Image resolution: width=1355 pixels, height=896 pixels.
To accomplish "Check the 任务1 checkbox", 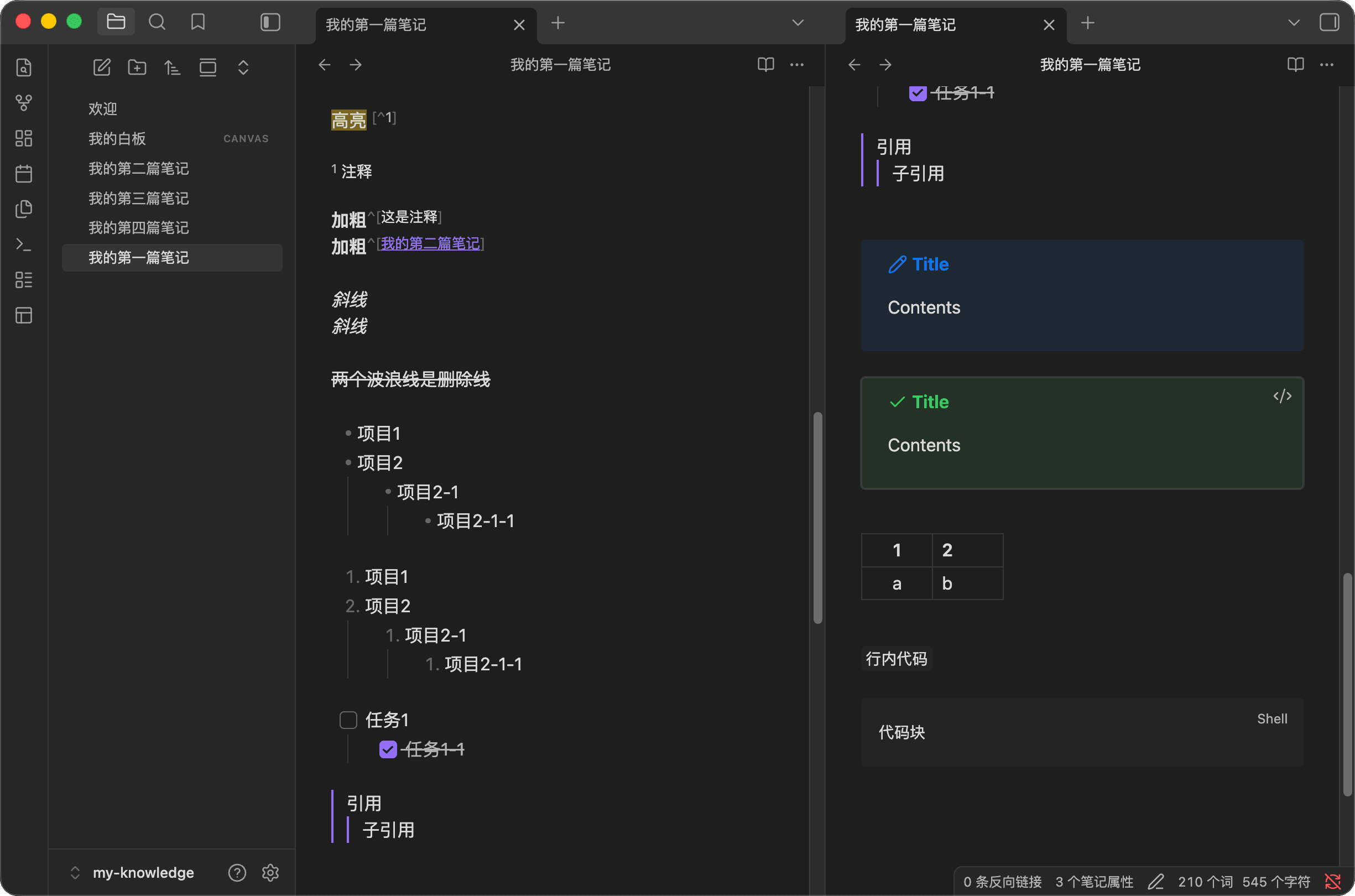I will click(348, 720).
